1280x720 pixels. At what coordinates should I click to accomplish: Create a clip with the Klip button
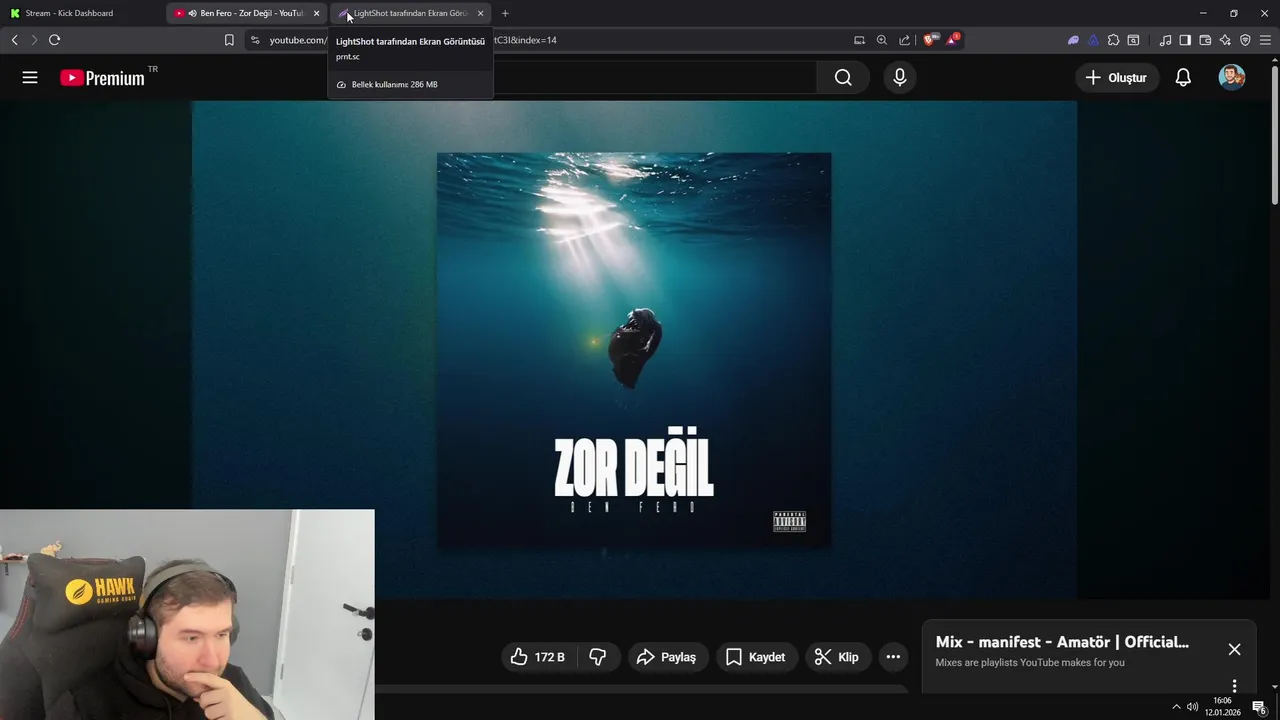(x=837, y=657)
